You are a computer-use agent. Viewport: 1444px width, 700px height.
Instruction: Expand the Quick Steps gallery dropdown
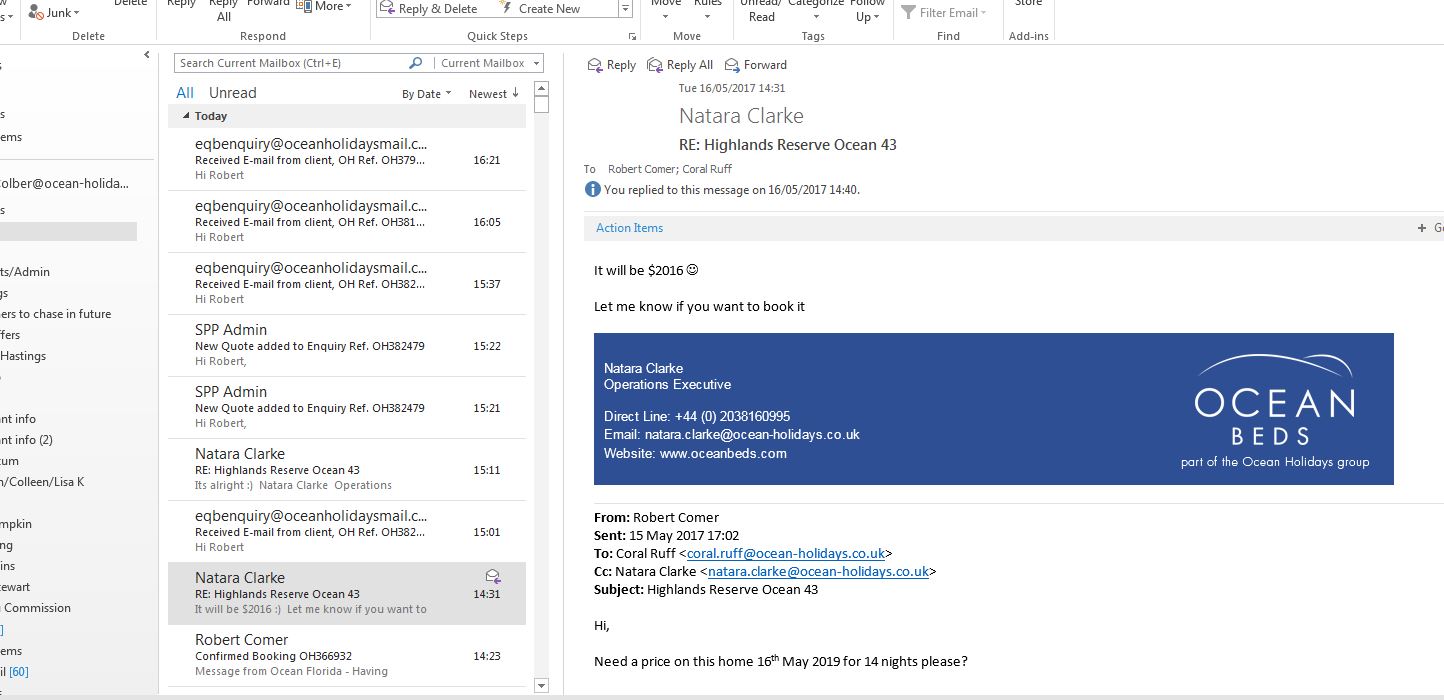point(625,9)
